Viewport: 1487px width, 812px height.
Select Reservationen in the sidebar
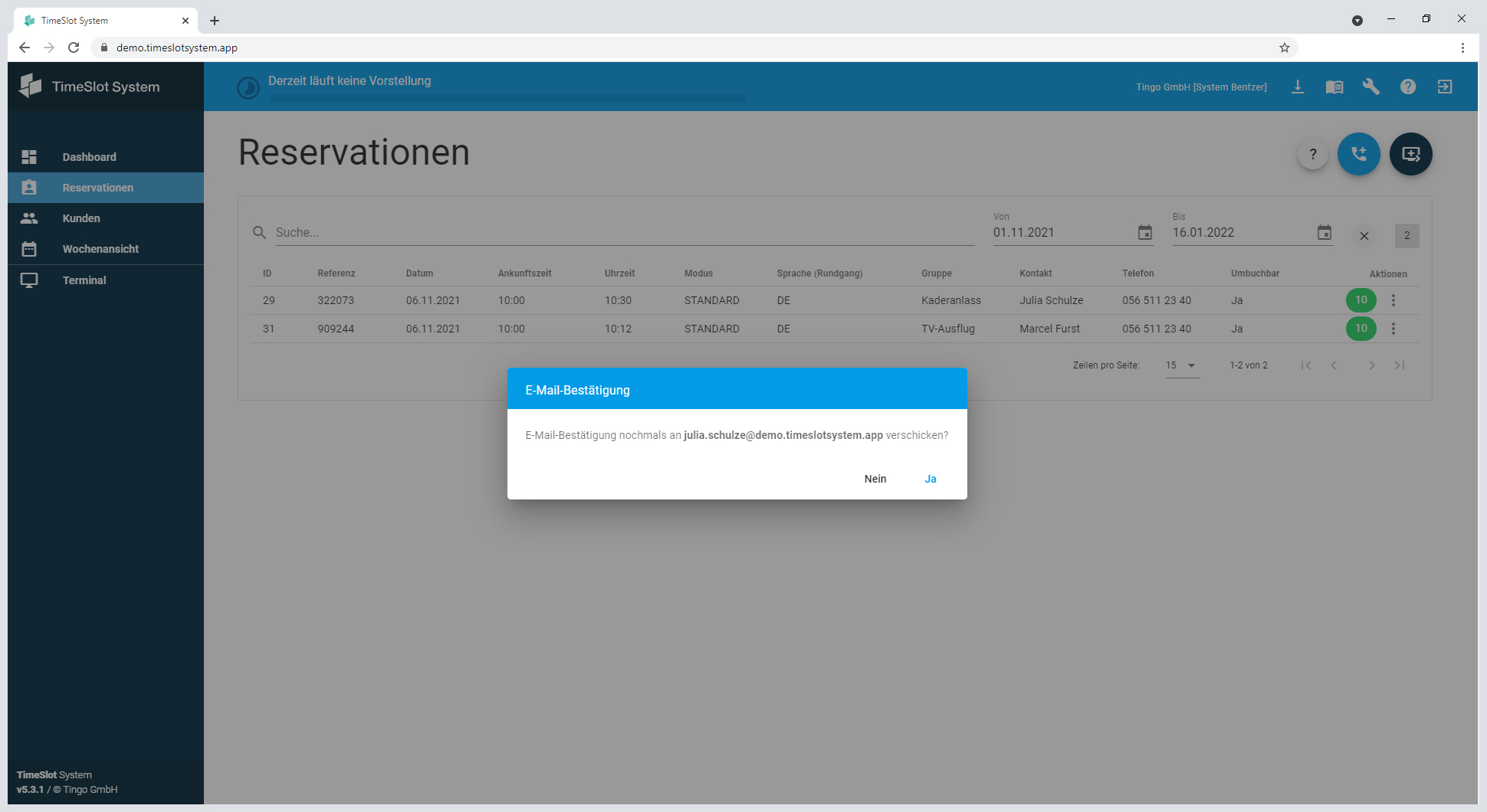(x=106, y=188)
